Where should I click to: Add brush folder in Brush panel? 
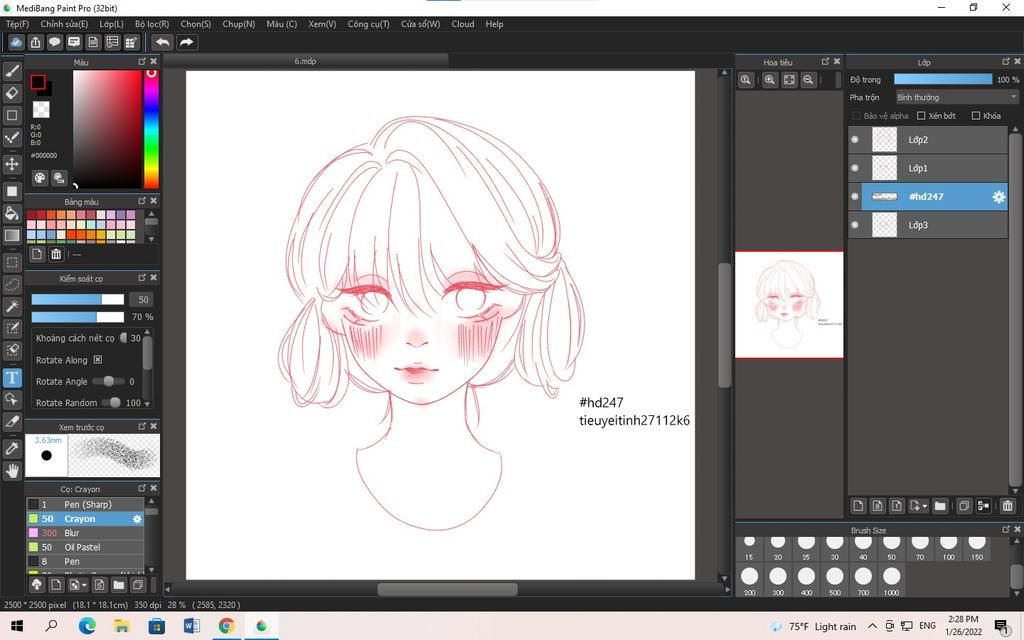pos(118,584)
